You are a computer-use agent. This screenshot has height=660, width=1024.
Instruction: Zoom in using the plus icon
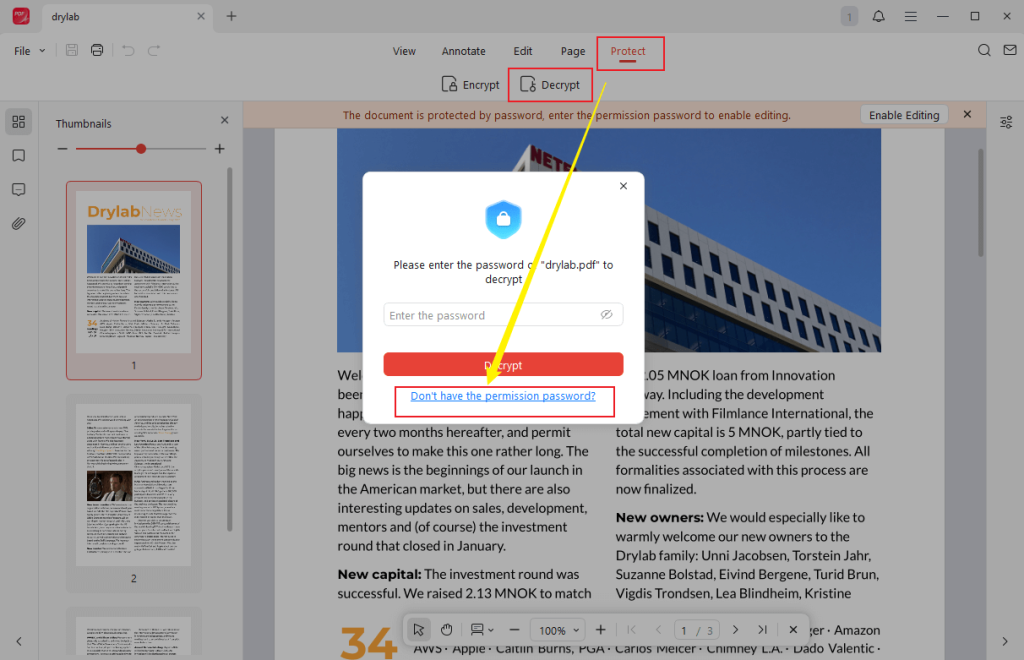point(599,629)
